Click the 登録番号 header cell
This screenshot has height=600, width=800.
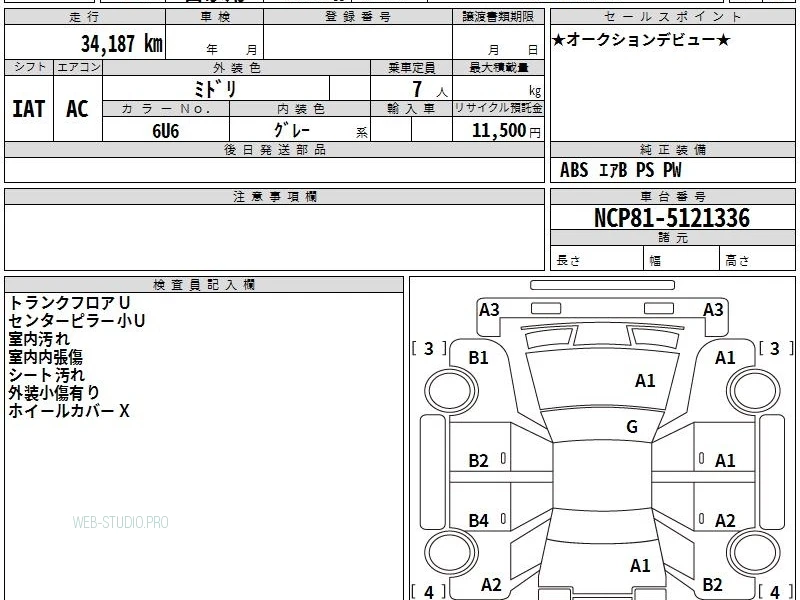point(358,17)
